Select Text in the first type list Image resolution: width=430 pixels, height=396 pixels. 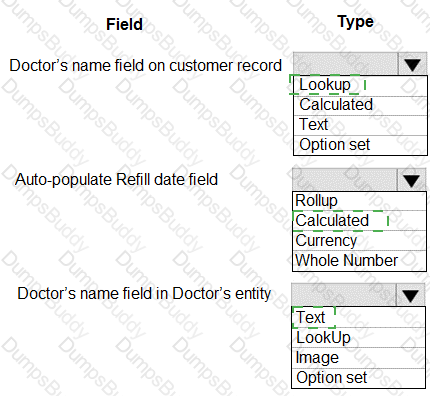tap(360, 125)
